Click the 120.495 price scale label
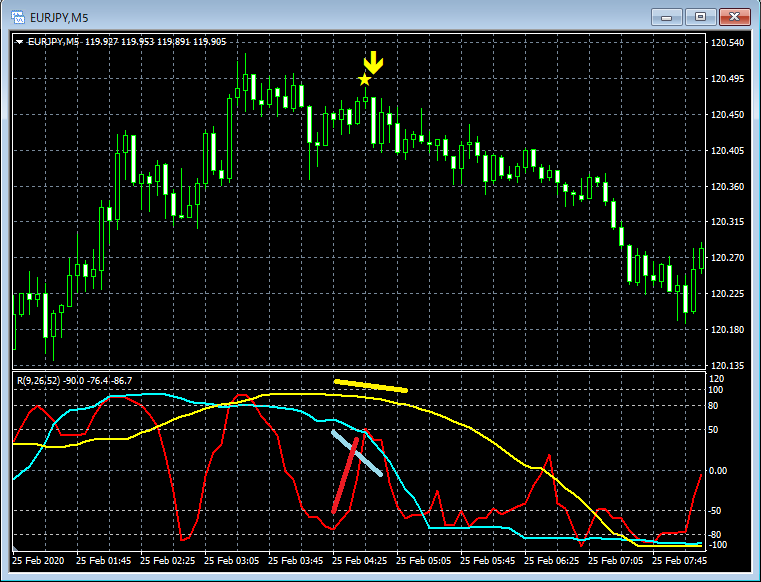 coord(727,79)
